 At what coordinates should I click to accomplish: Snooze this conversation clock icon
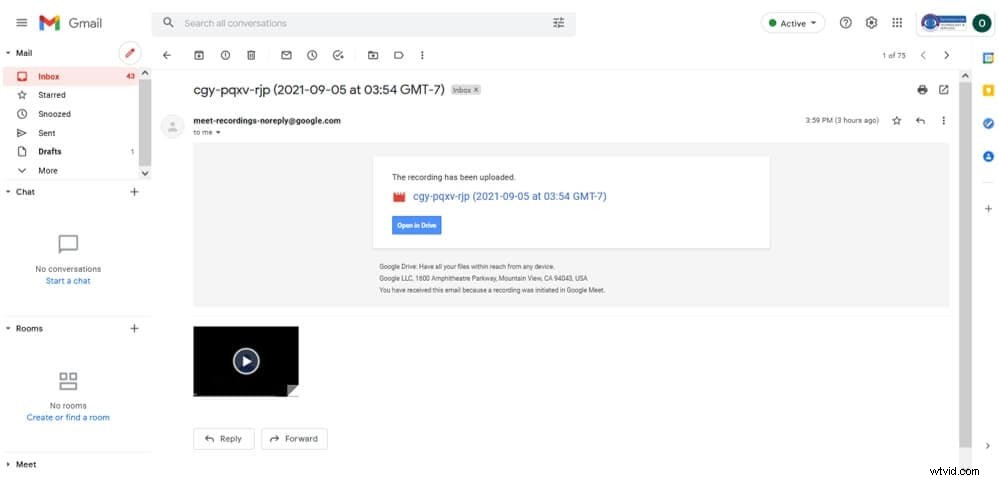point(312,55)
